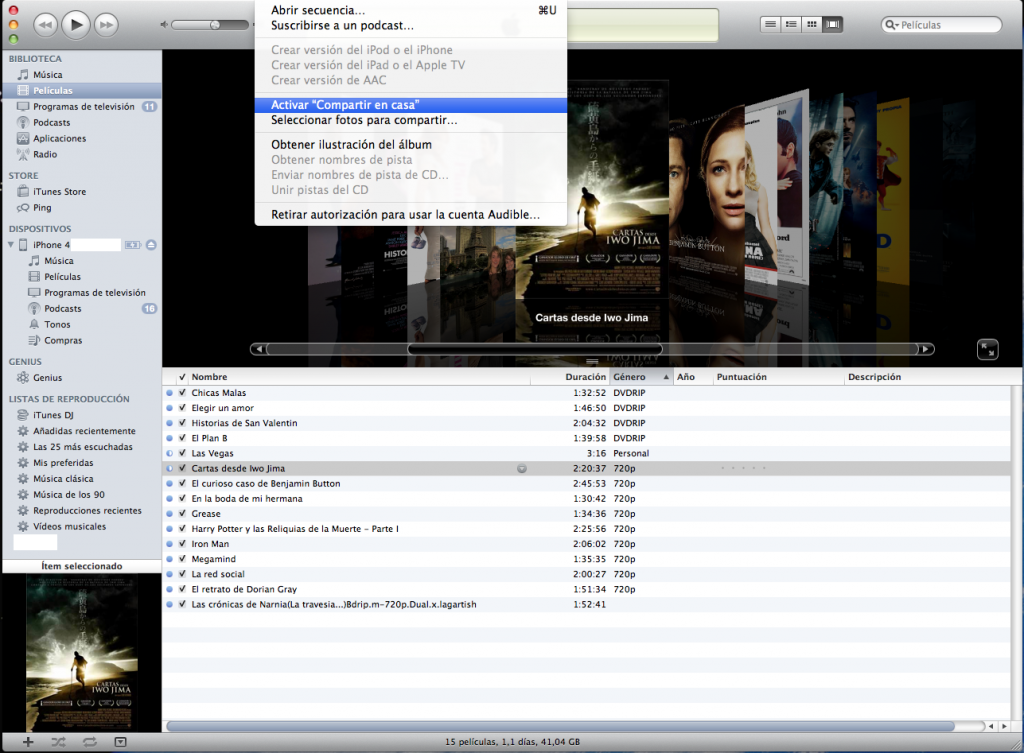1024x753 pixels.
Task: Click the iPhone 4 battery indicator
Action: pyautogui.click(x=133, y=245)
